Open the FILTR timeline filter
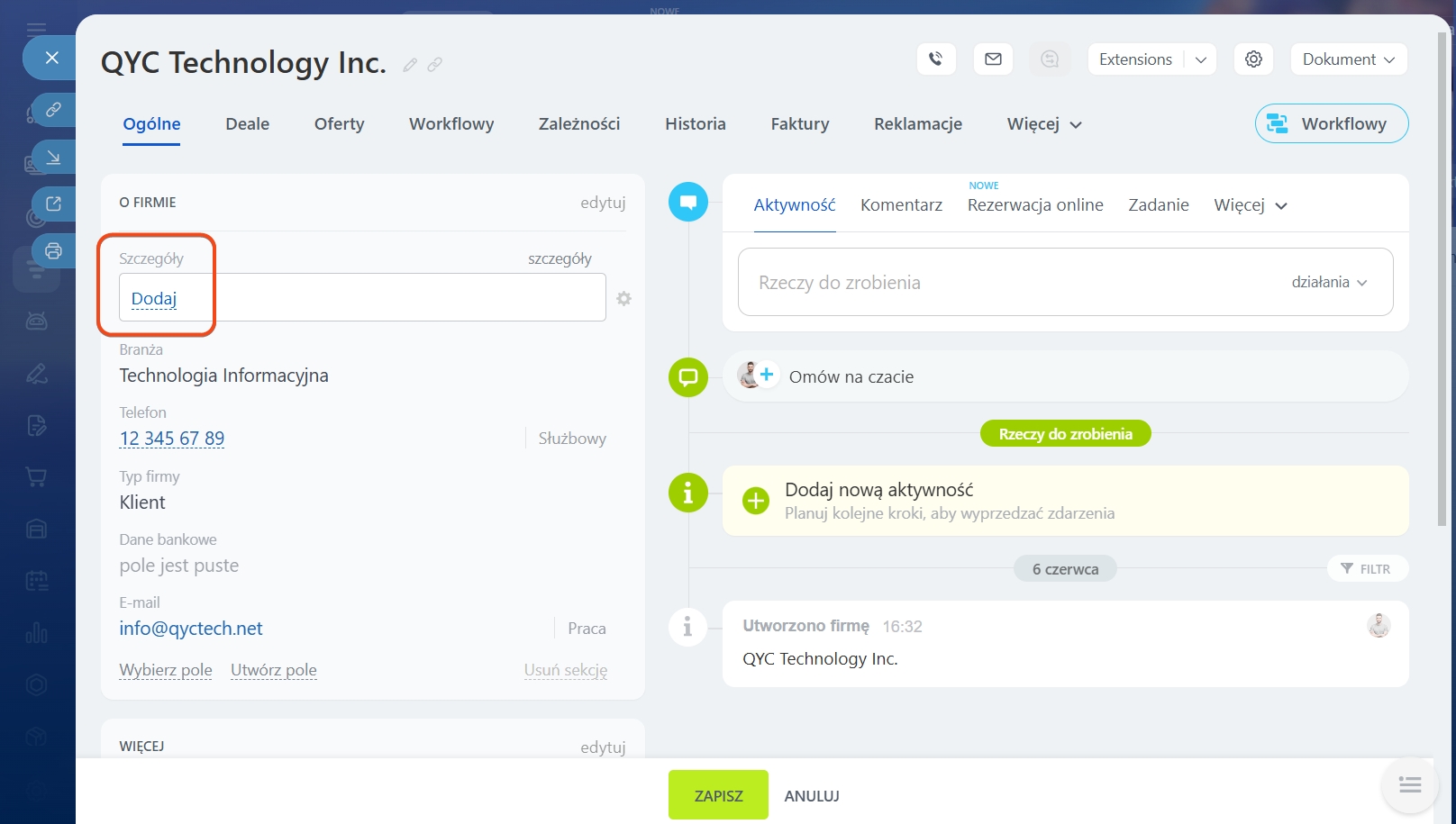Viewport: 1456px width, 824px height. pos(1366,569)
